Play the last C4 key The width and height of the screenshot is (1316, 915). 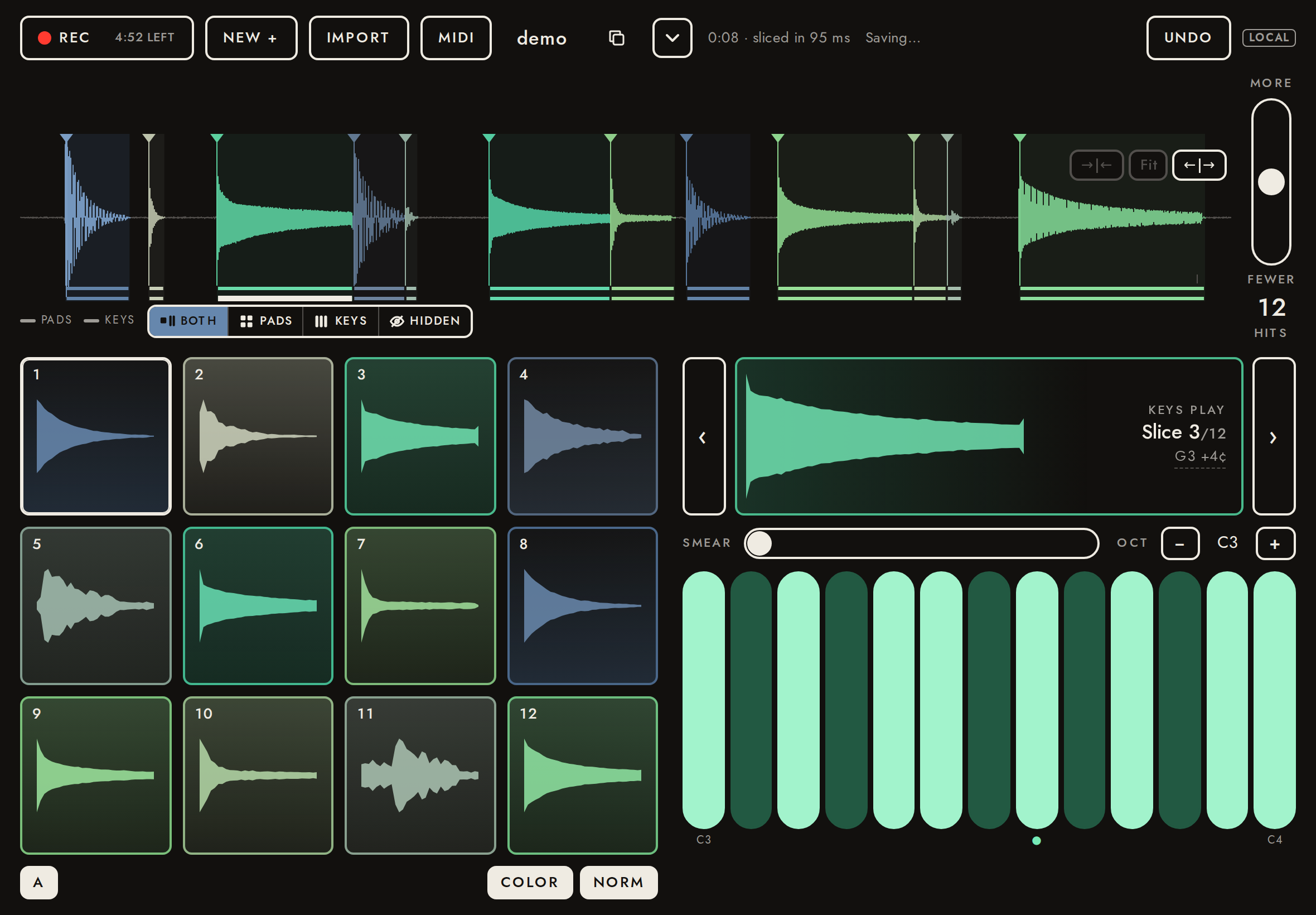tap(1274, 700)
